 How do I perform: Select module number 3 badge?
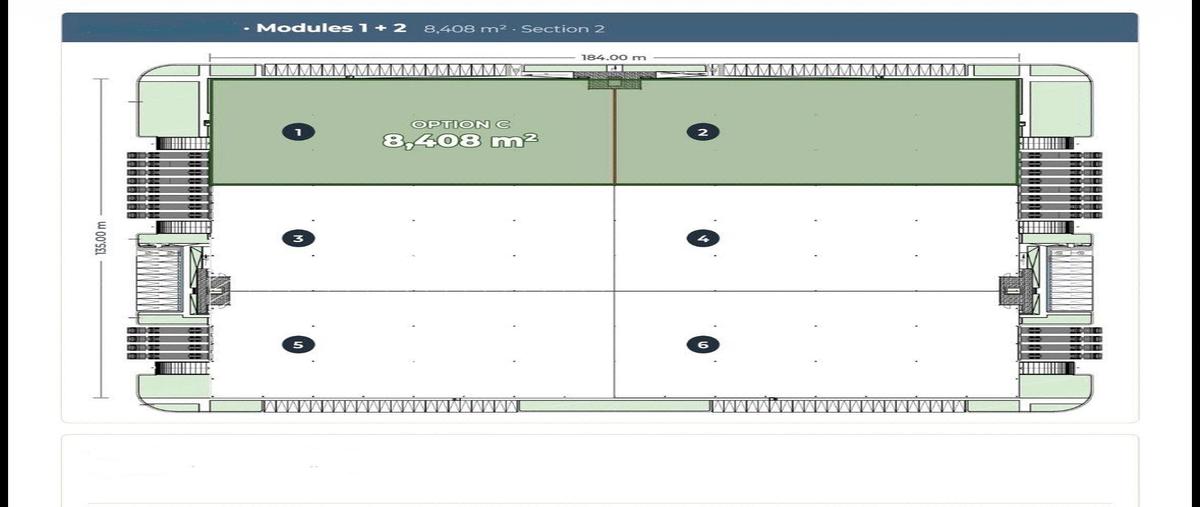point(298,238)
